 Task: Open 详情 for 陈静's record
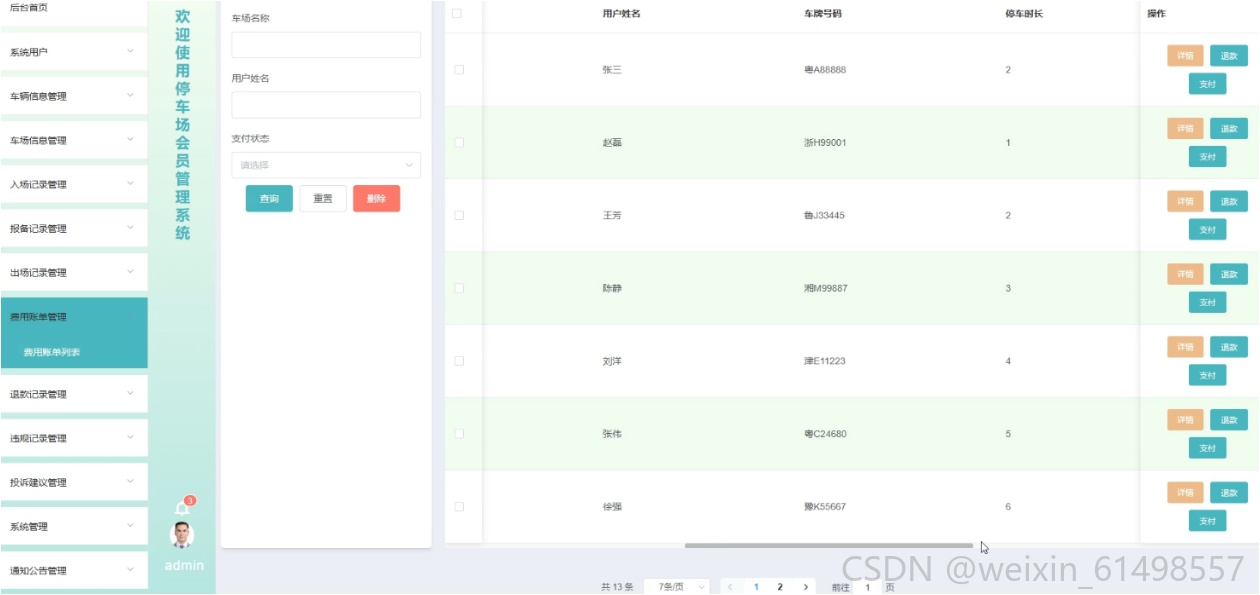[x=1185, y=274]
